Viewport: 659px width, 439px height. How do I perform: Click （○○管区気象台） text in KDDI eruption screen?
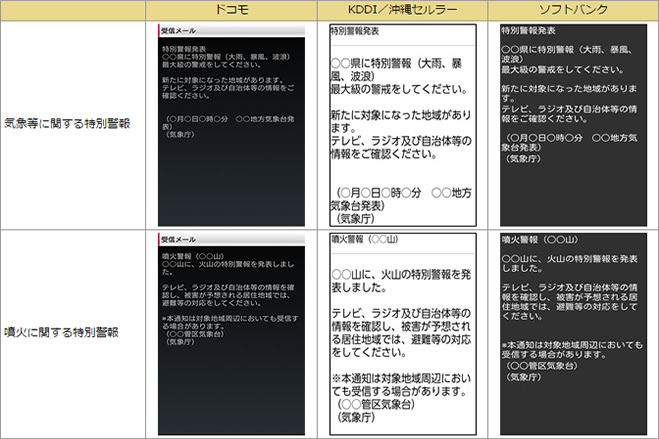click(x=376, y=404)
